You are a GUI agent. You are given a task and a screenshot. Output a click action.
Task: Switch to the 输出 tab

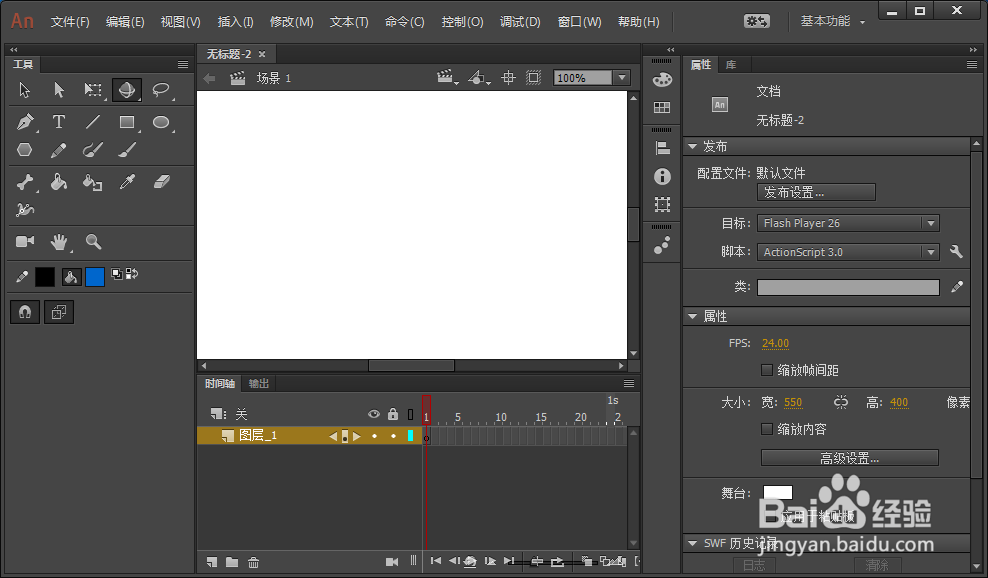click(x=258, y=383)
